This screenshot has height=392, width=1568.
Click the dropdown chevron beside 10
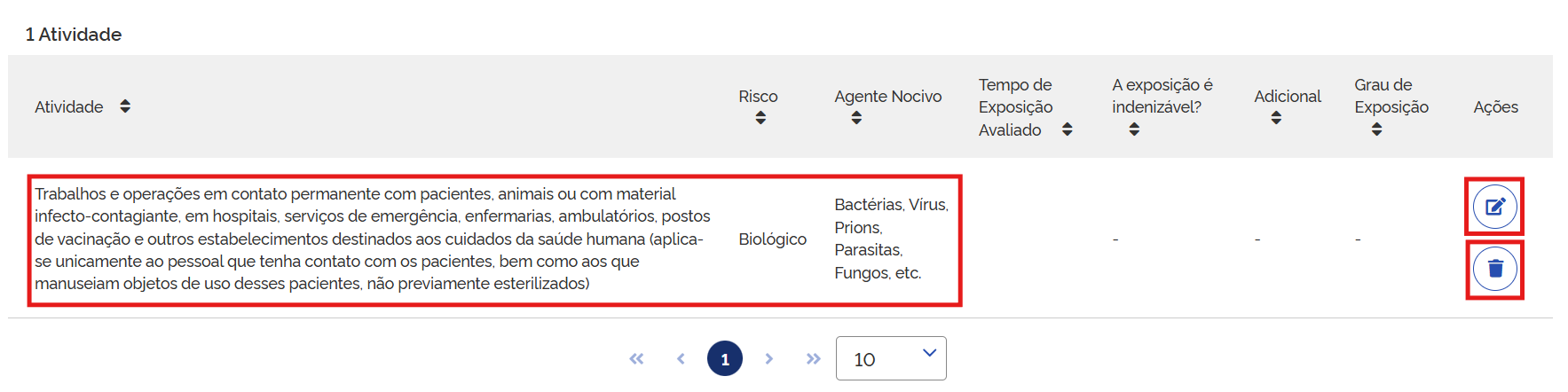[929, 353]
